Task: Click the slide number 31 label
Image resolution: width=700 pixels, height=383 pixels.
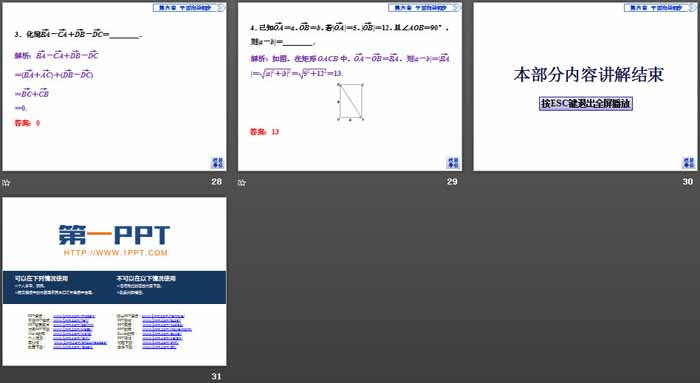Action: pyautogui.click(x=217, y=376)
